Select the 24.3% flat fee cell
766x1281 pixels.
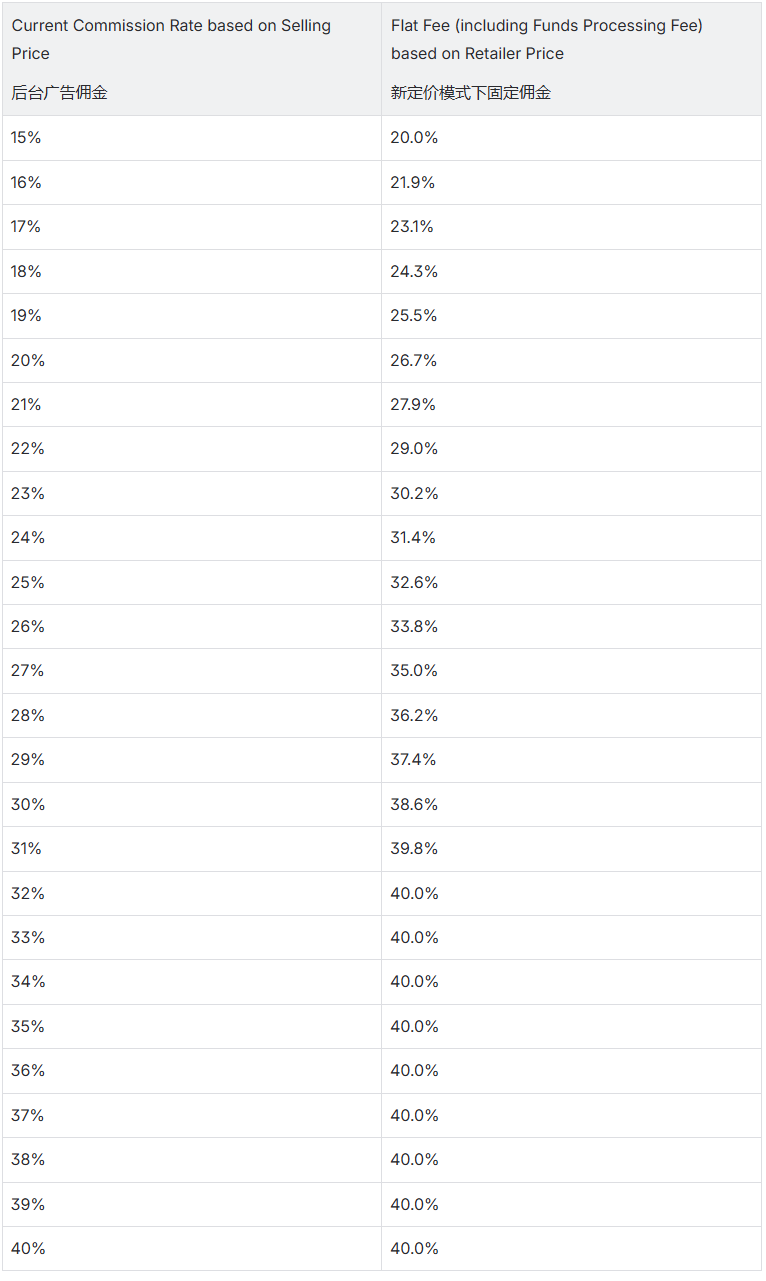click(x=414, y=271)
